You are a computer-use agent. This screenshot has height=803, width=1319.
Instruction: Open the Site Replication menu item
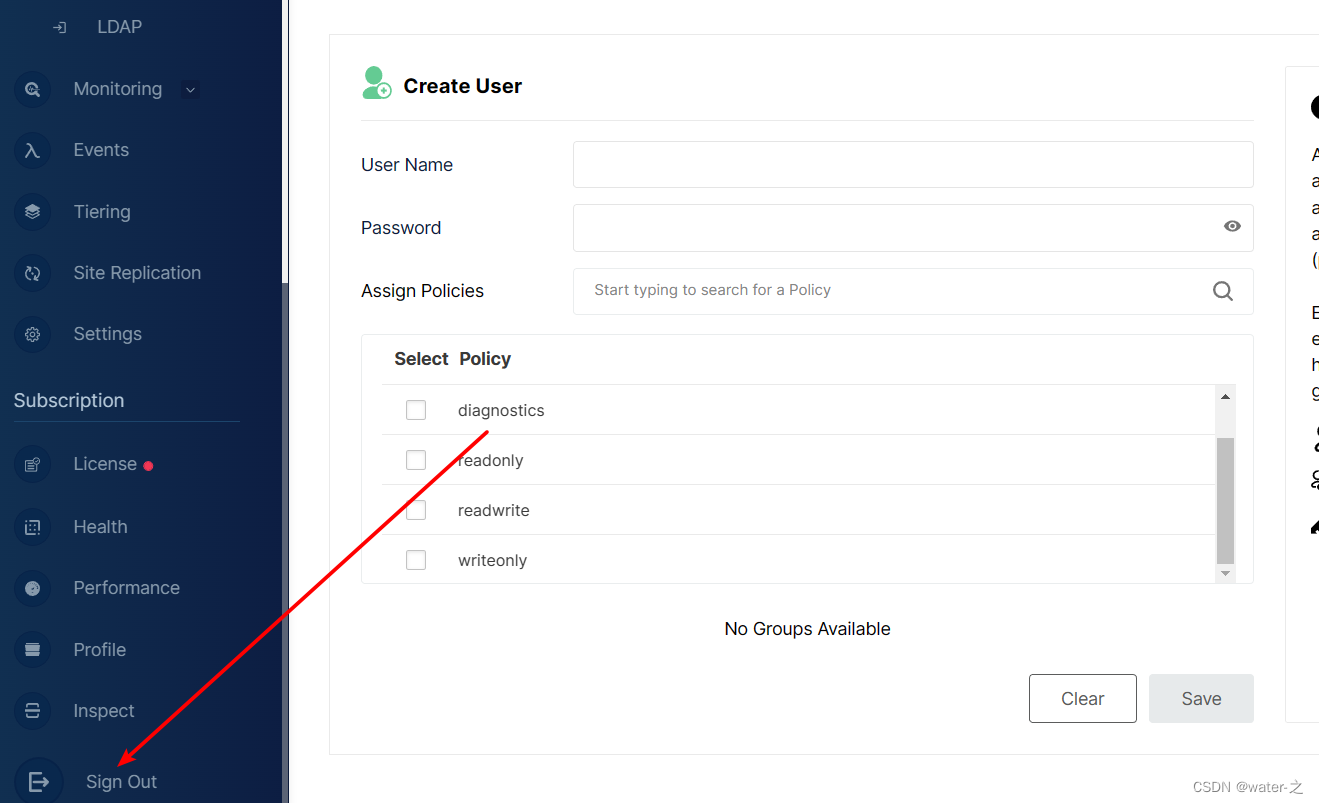pos(137,273)
